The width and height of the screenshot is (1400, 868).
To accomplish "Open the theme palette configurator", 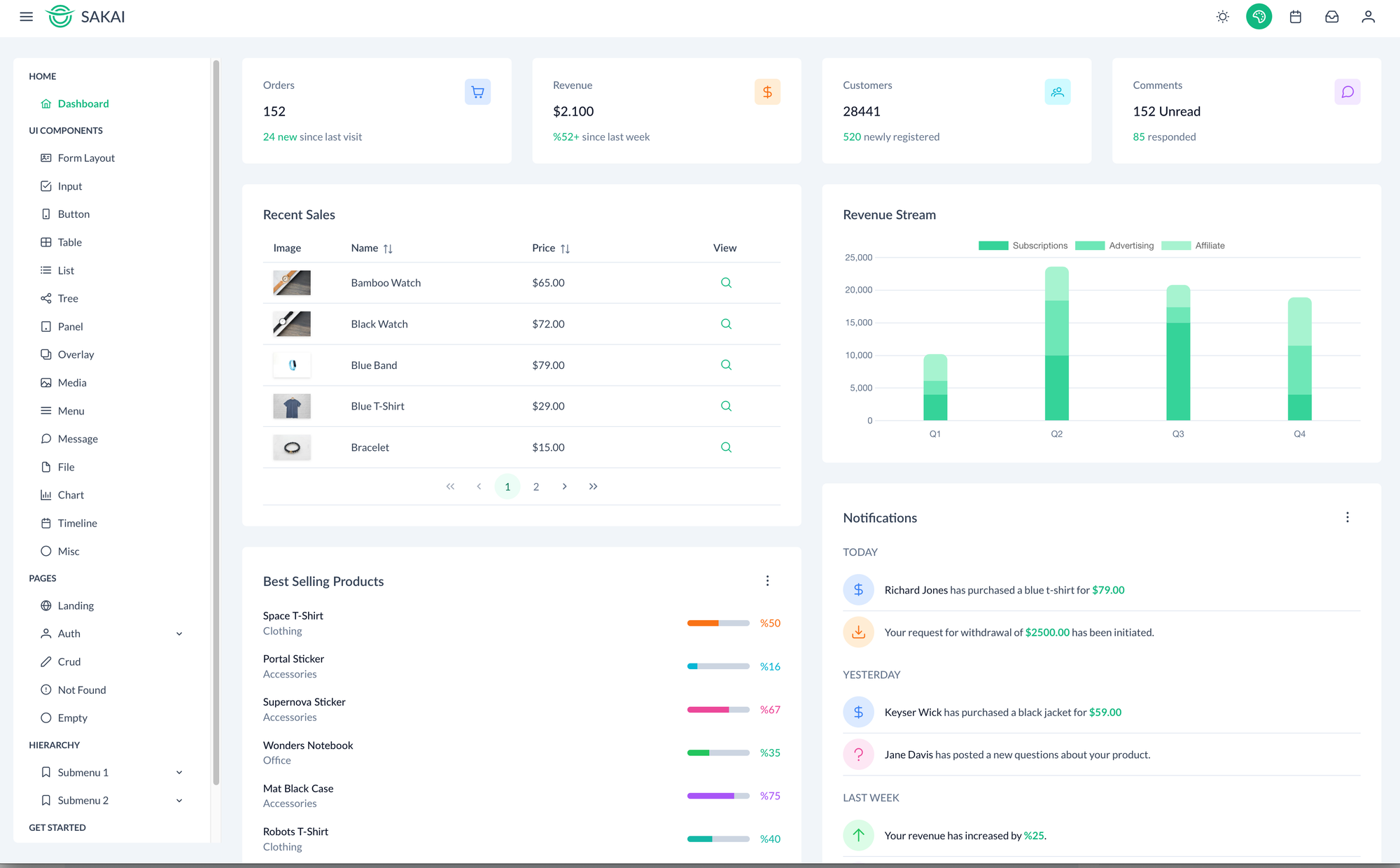I will [x=1259, y=17].
